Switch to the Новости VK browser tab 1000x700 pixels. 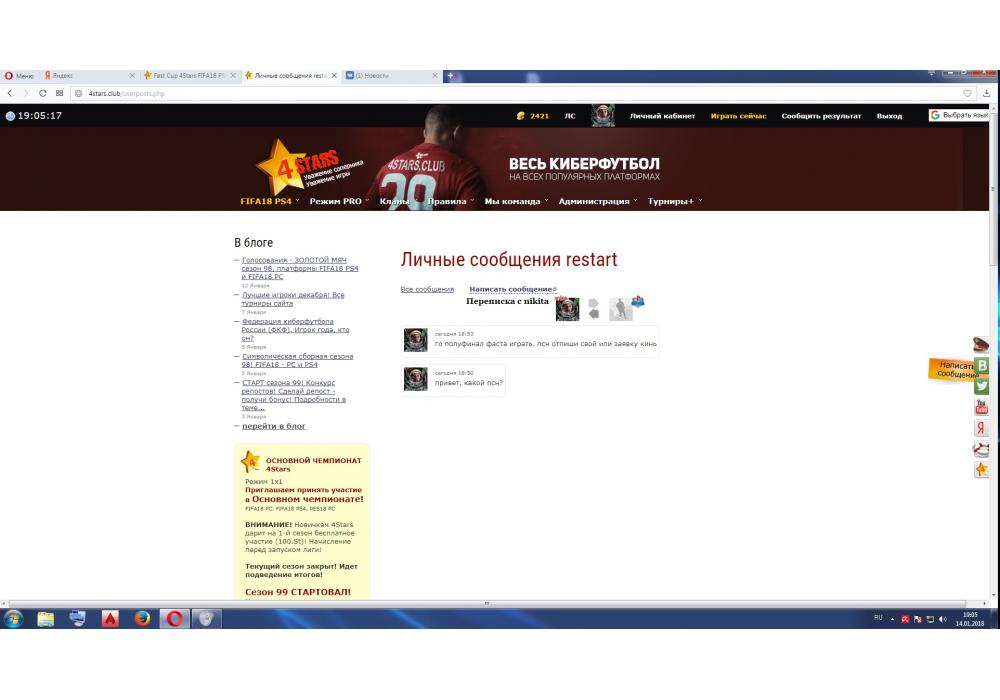[x=390, y=76]
